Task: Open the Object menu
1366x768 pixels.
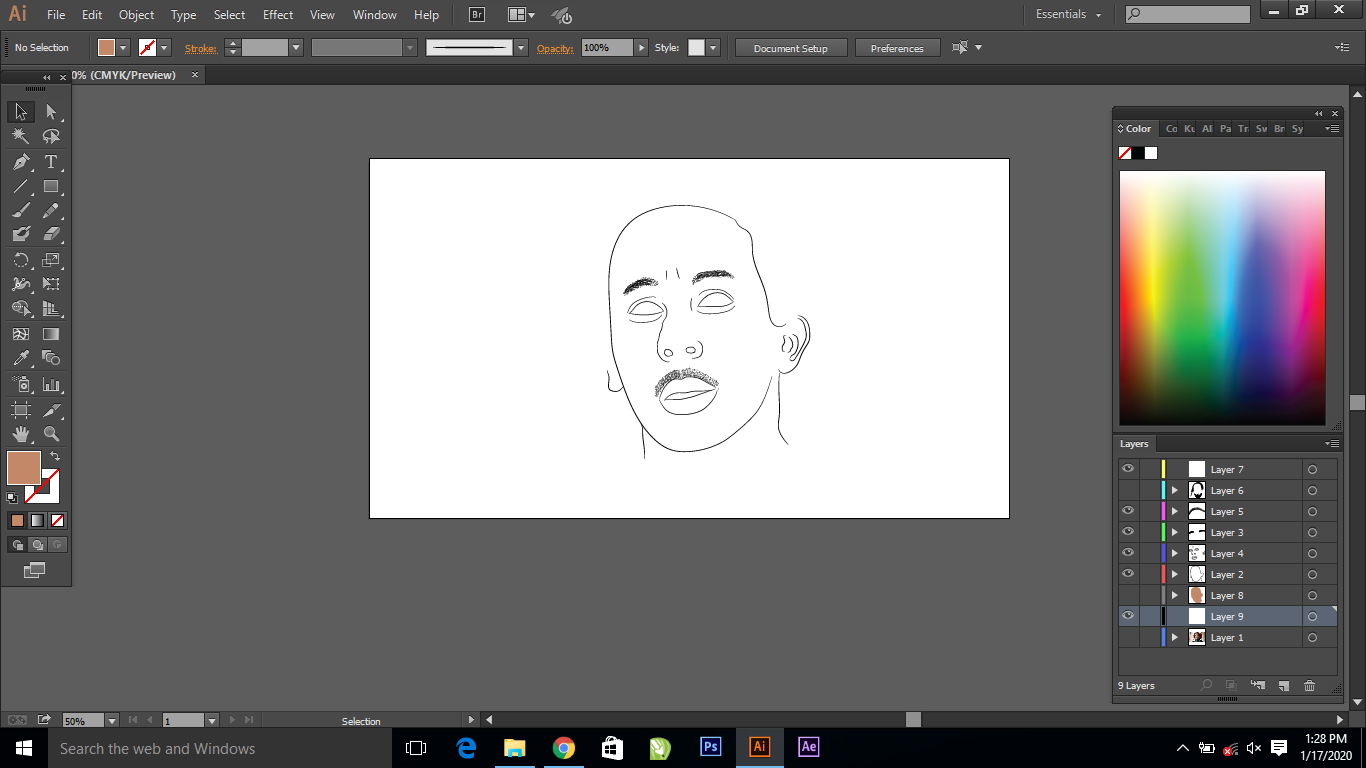Action: [136, 15]
